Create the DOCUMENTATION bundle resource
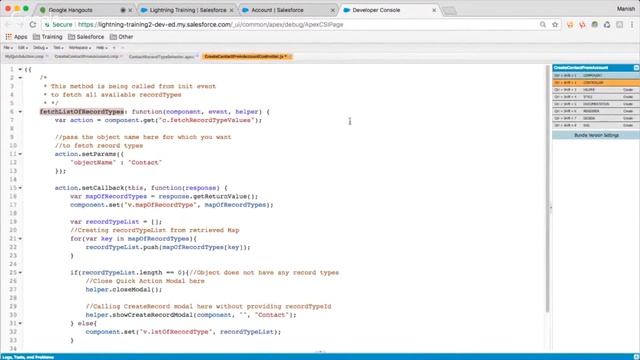The width and height of the screenshot is (640, 360). click(628, 104)
